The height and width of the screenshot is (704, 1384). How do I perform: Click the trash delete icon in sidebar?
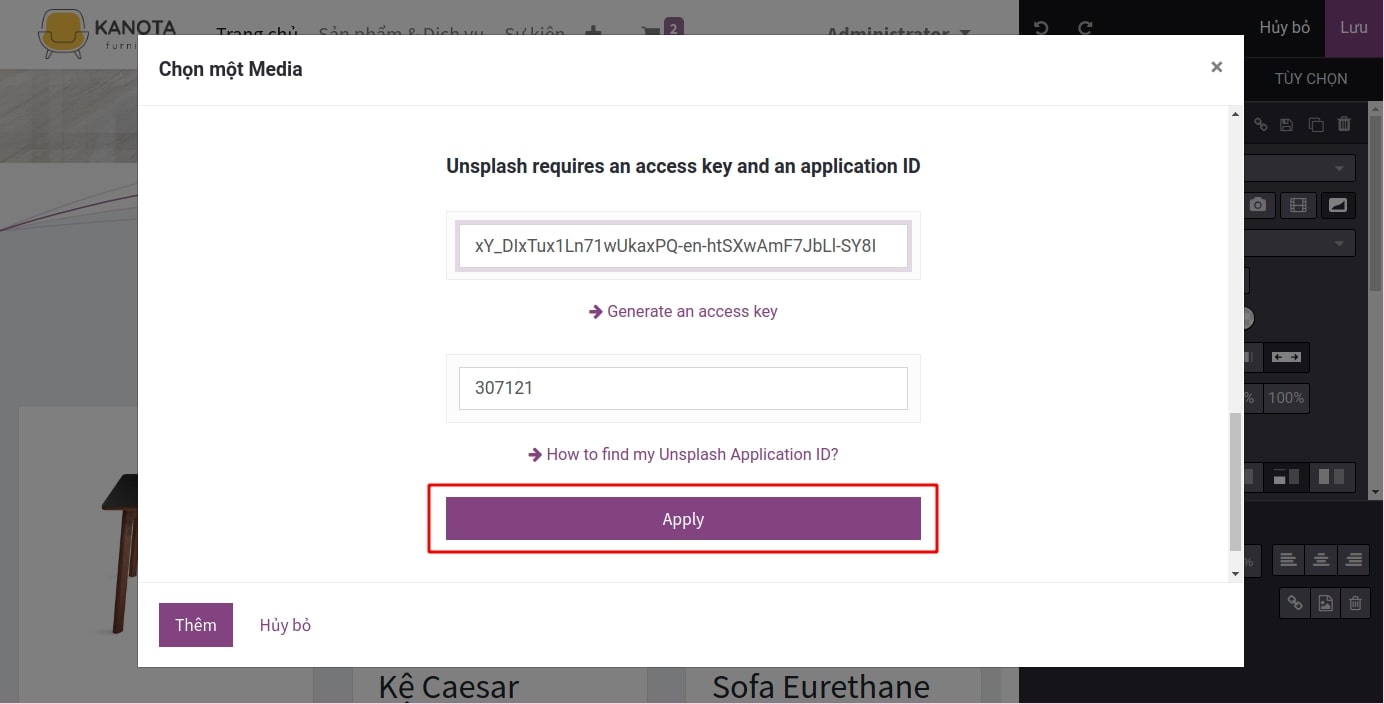[x=1344, y=124]
